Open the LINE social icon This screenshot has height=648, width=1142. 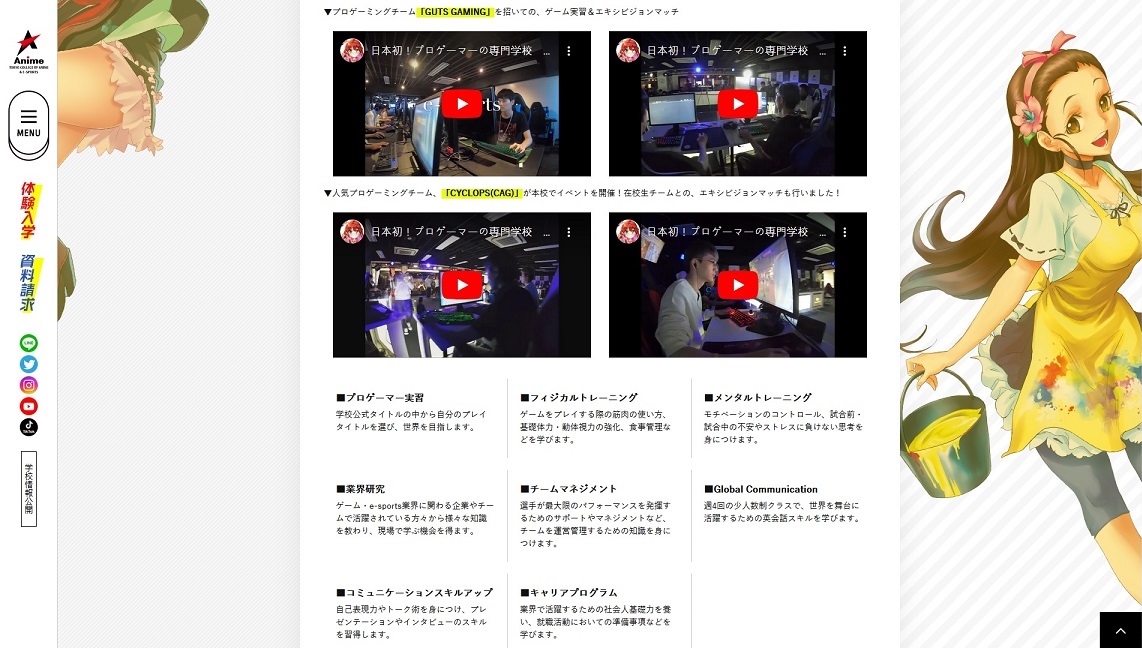pyautogui.click(x=29, y=343)
